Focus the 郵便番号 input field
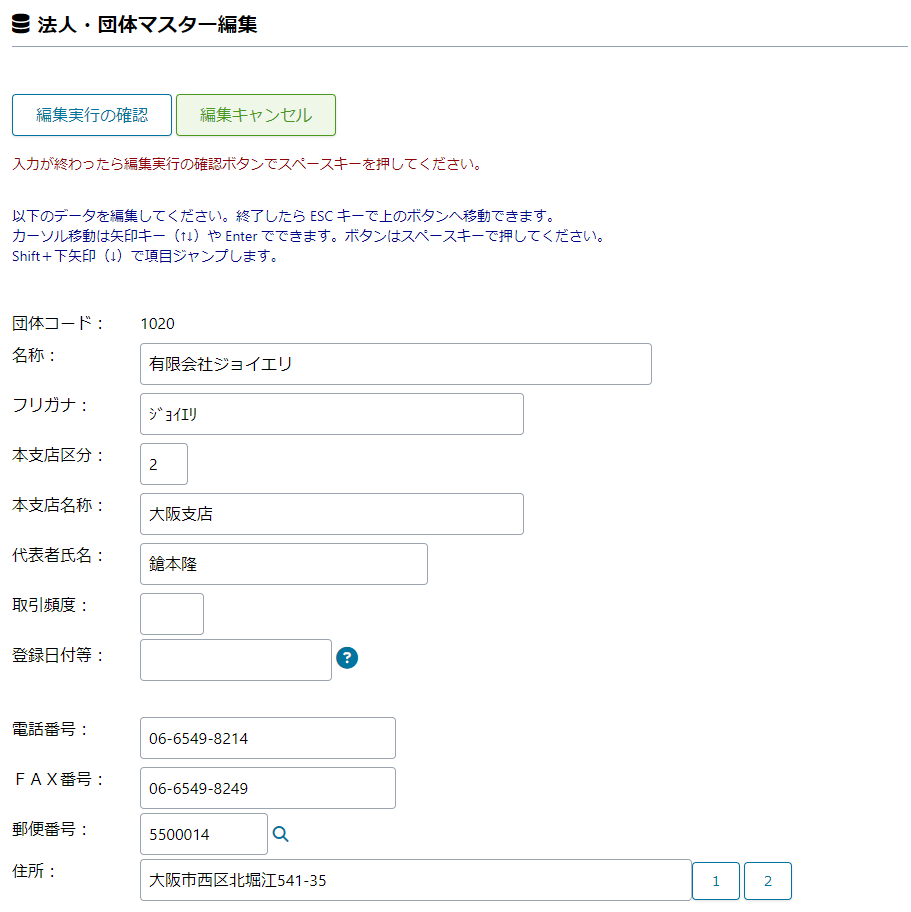The image size is (911, 912). click(x=204, y=834)
